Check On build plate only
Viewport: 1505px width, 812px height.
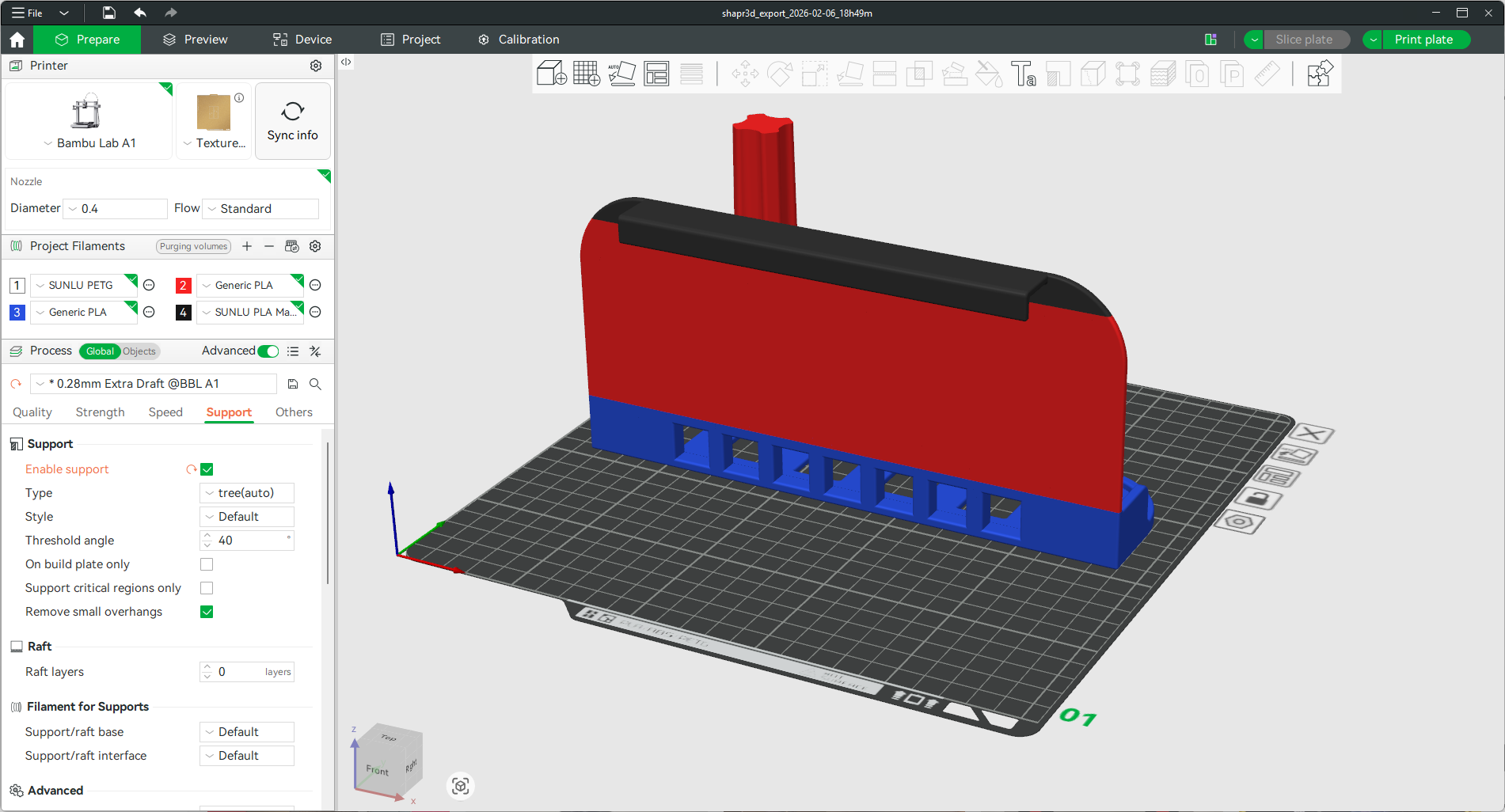tap(207, 564)
